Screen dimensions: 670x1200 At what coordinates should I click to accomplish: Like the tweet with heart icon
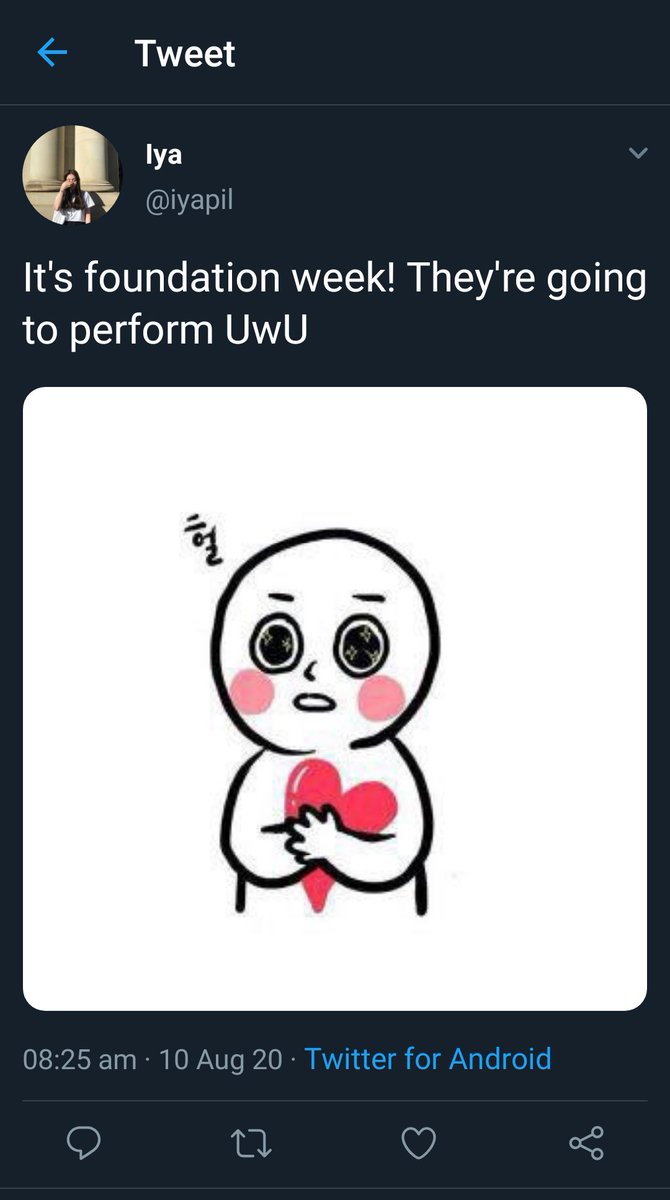pos(418,1141)
